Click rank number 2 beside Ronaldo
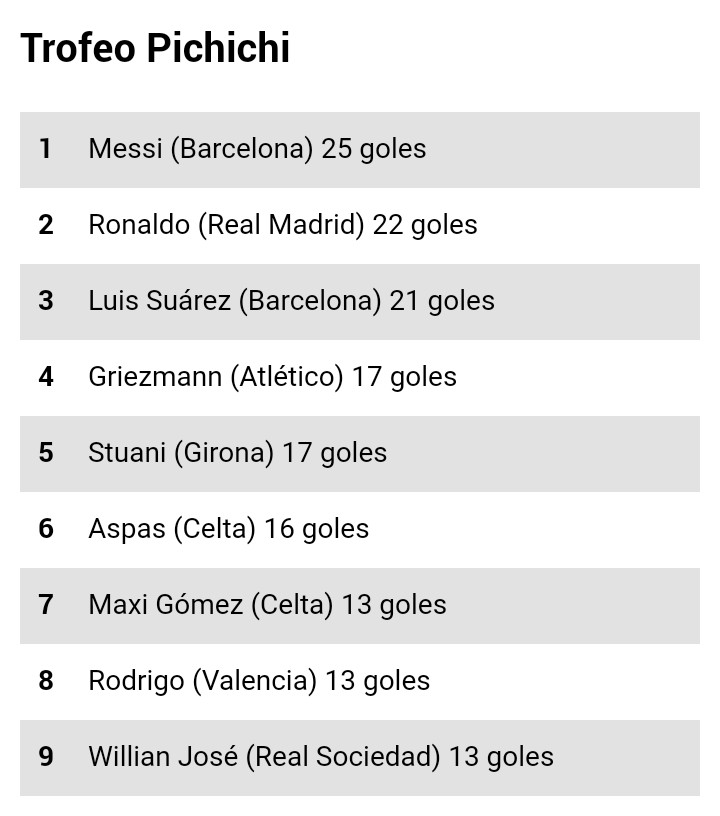Screen dimensions: 720x816 point(46,225)
